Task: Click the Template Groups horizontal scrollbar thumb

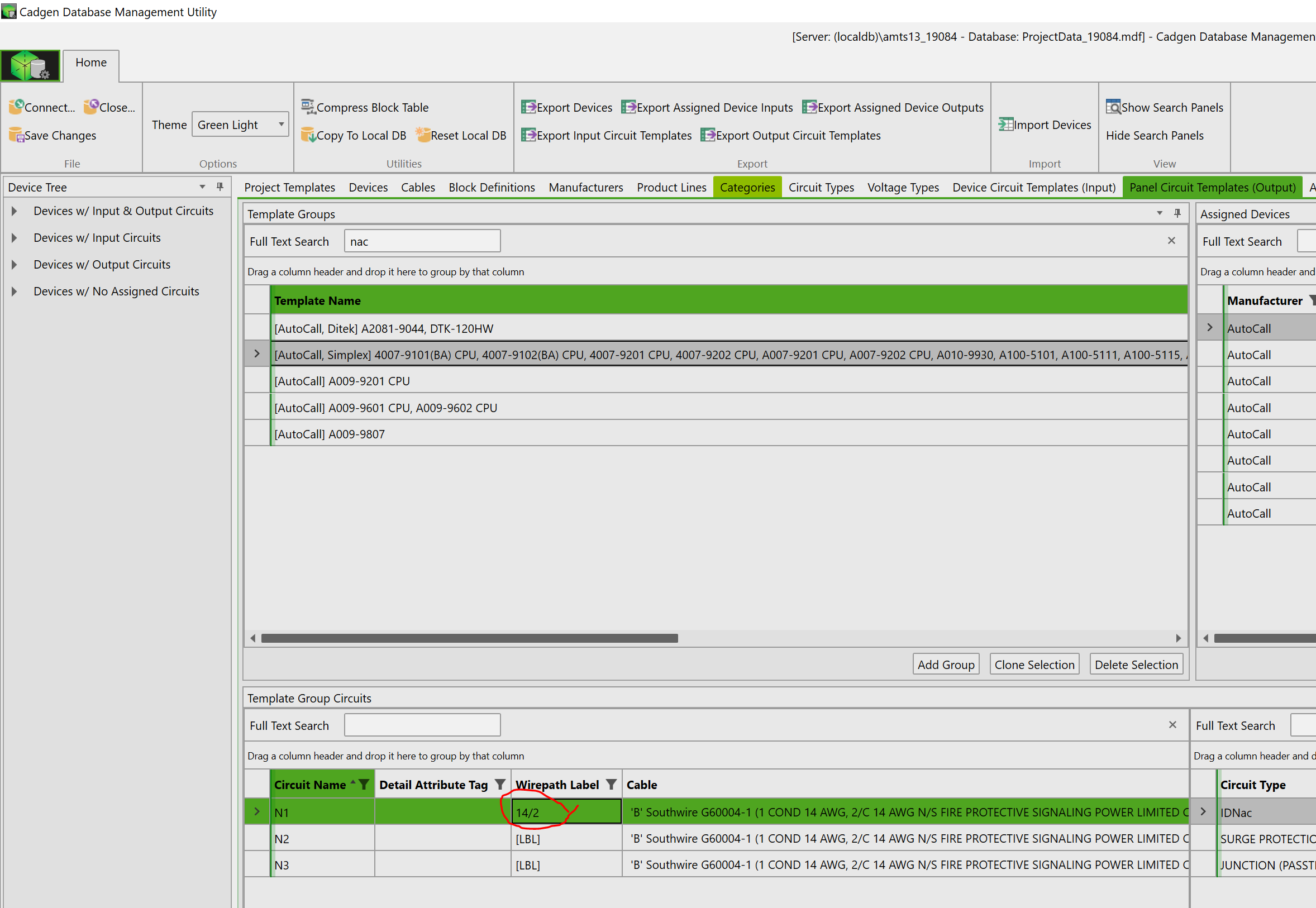Action: click(x=469, y=638)
